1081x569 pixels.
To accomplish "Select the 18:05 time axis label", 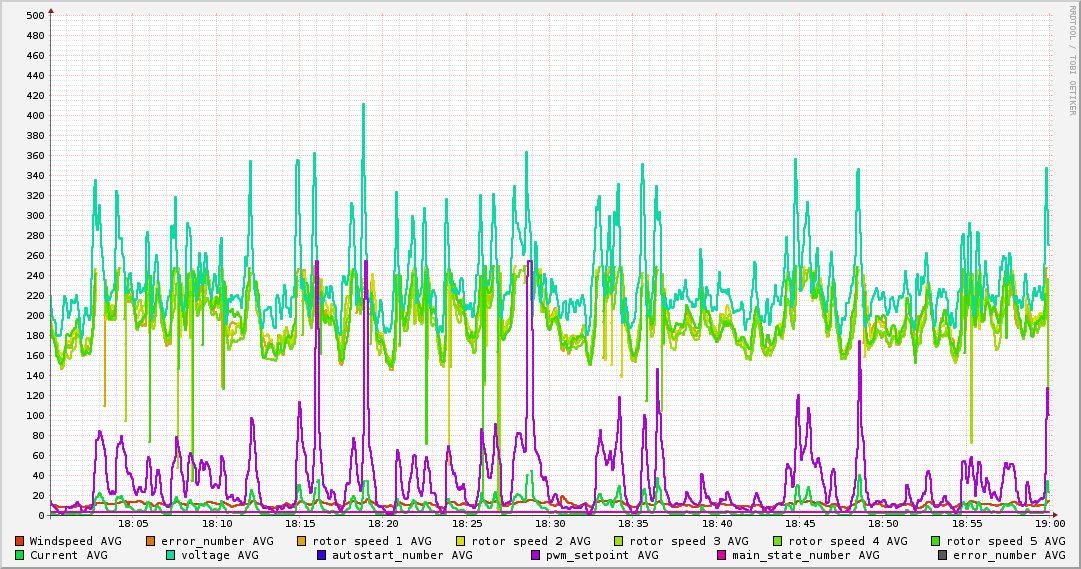I will pos(133,523).
